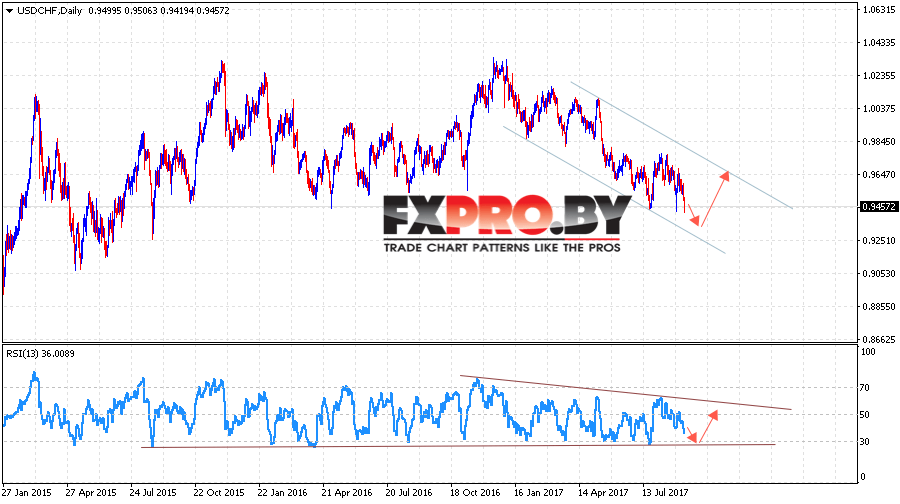Select the lower descending channel trendline
900x504 pixels.
tap(614, 190)
